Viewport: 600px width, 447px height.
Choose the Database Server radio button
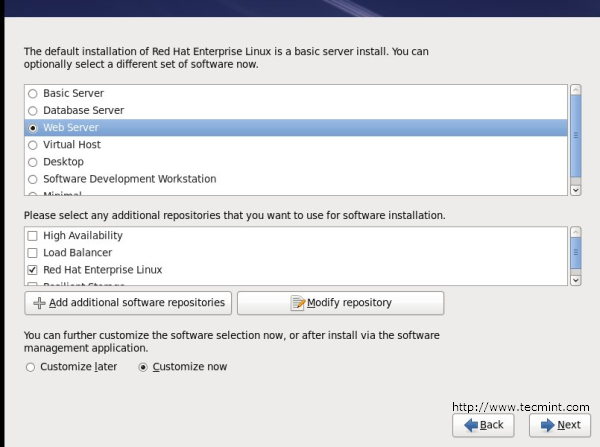click(33, 110)
